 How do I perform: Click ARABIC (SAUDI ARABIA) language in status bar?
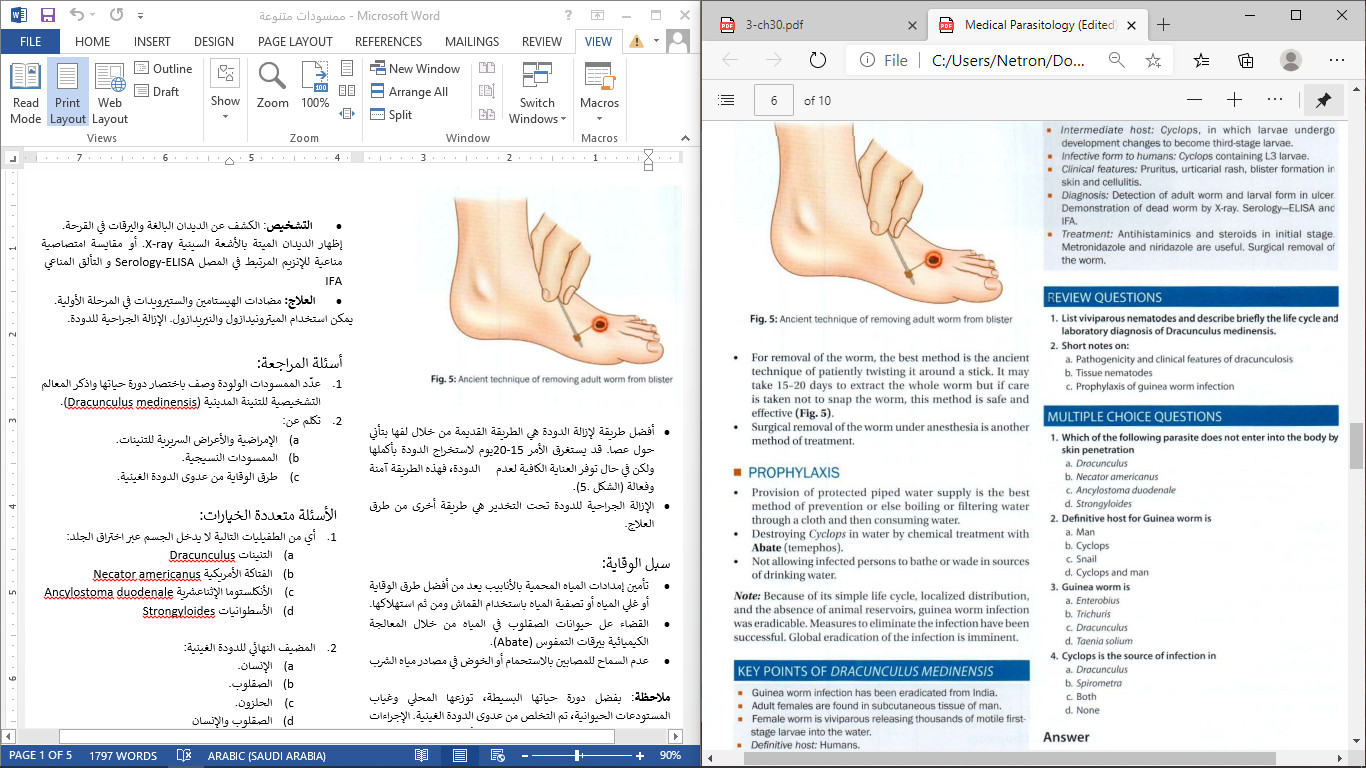click(x=267, y=756)
